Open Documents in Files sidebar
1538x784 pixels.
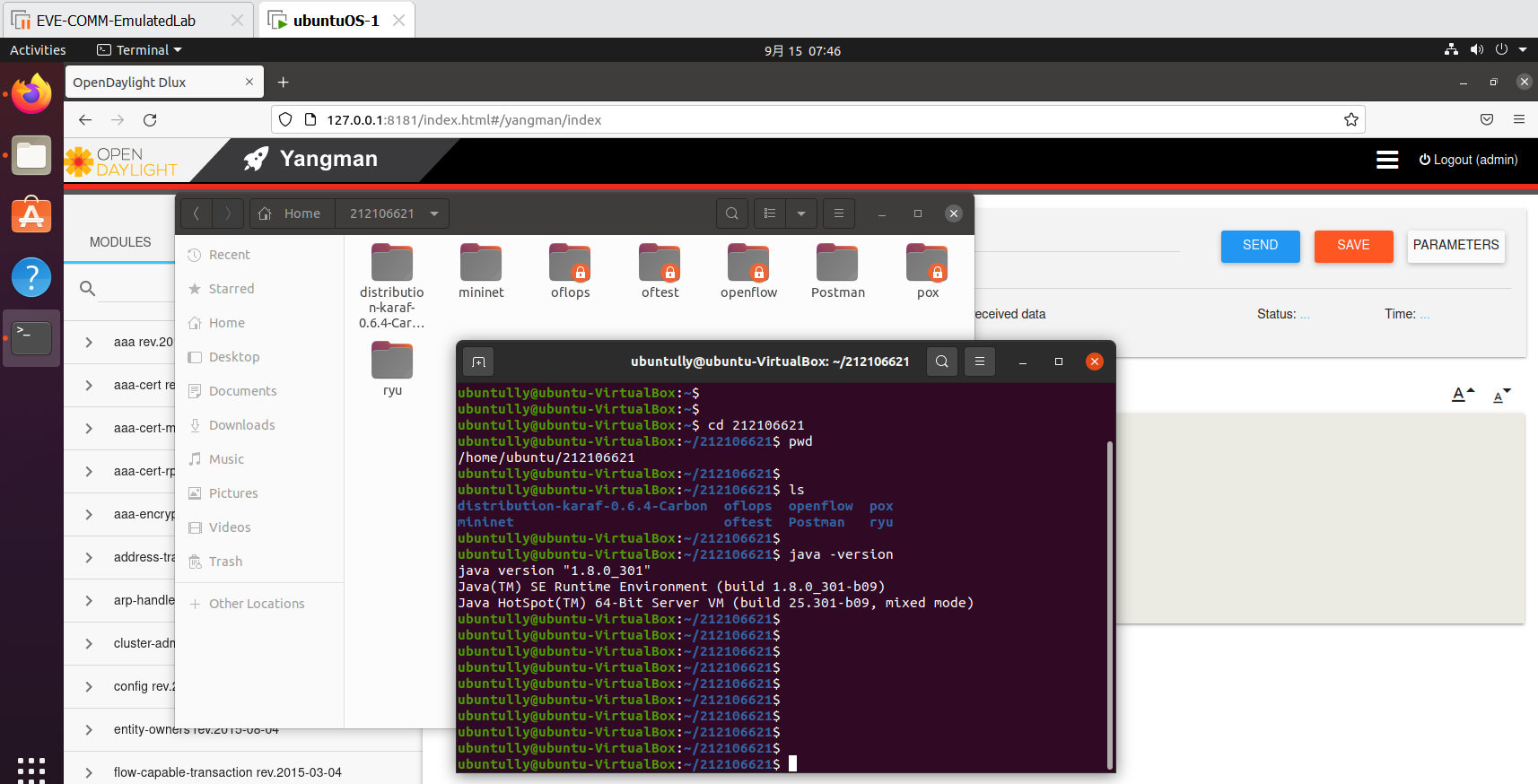(x=242, y=391)
